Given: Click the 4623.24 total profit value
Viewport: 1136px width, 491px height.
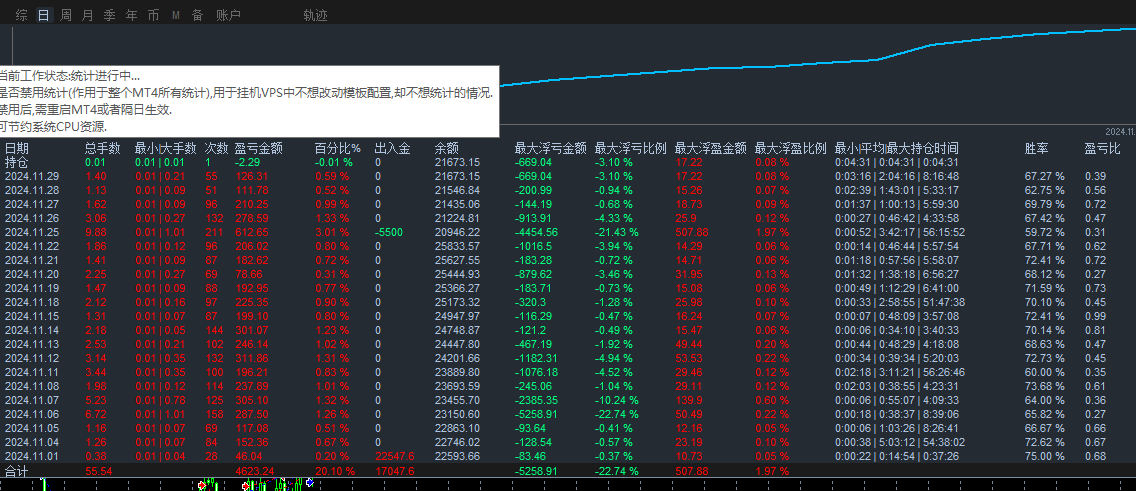Looking at the screenshot, I should (255, 470).
